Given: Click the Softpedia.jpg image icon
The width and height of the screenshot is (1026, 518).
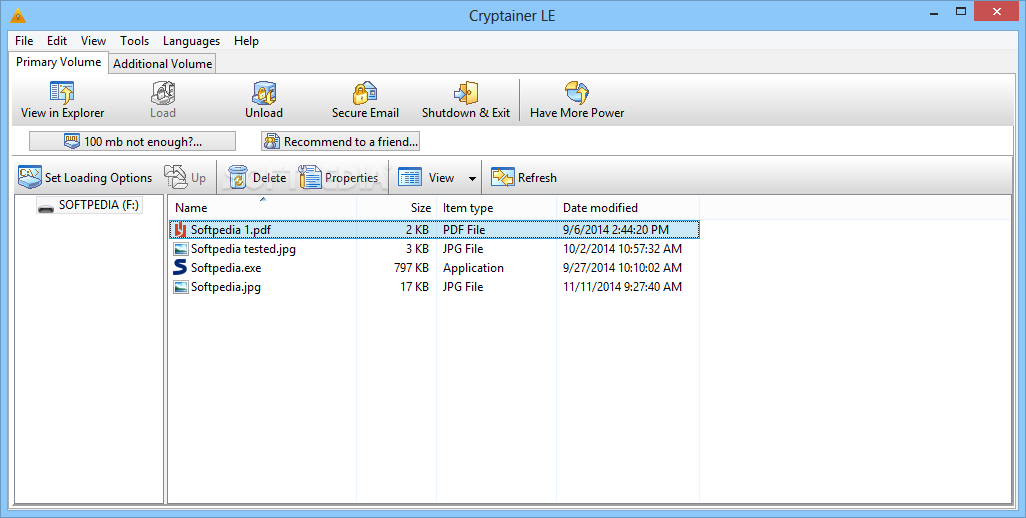Looking at the screenshot, I should pyautogui.click(x=181, y=286).
